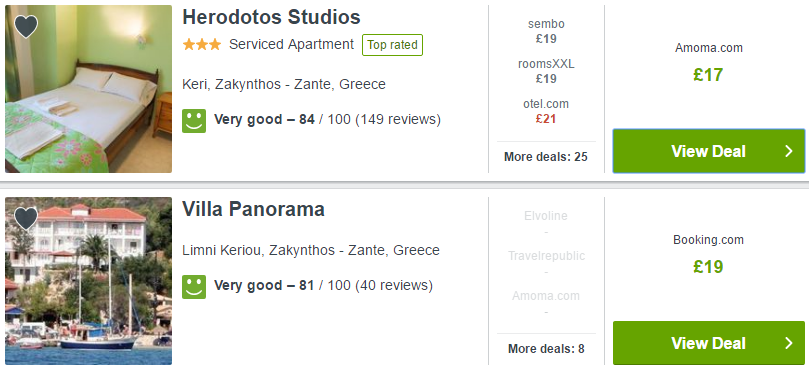
Task: Click the Top rated badge
Action: (x=393, y=45)
